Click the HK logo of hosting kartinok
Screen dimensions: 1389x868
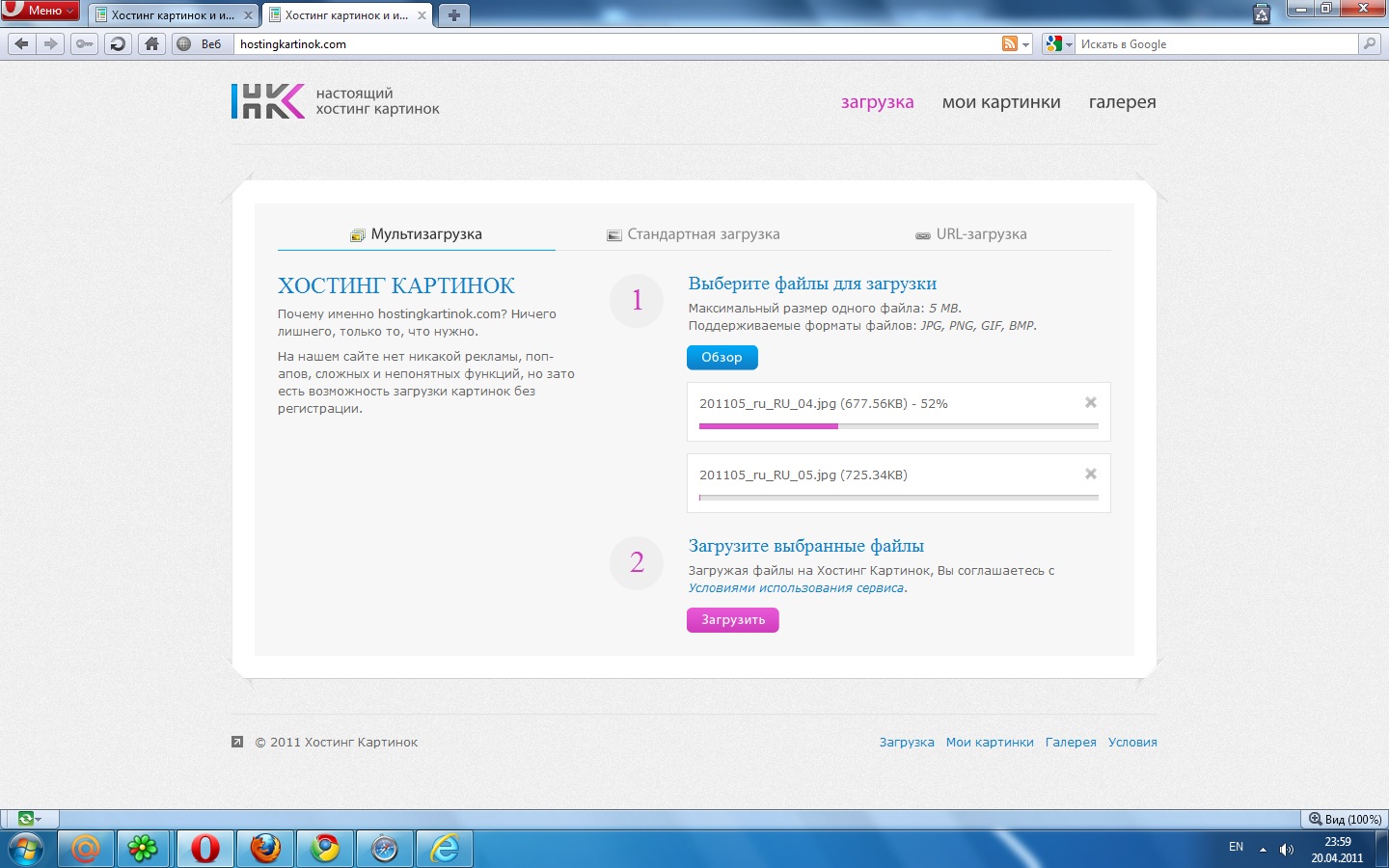pos(267,101)
